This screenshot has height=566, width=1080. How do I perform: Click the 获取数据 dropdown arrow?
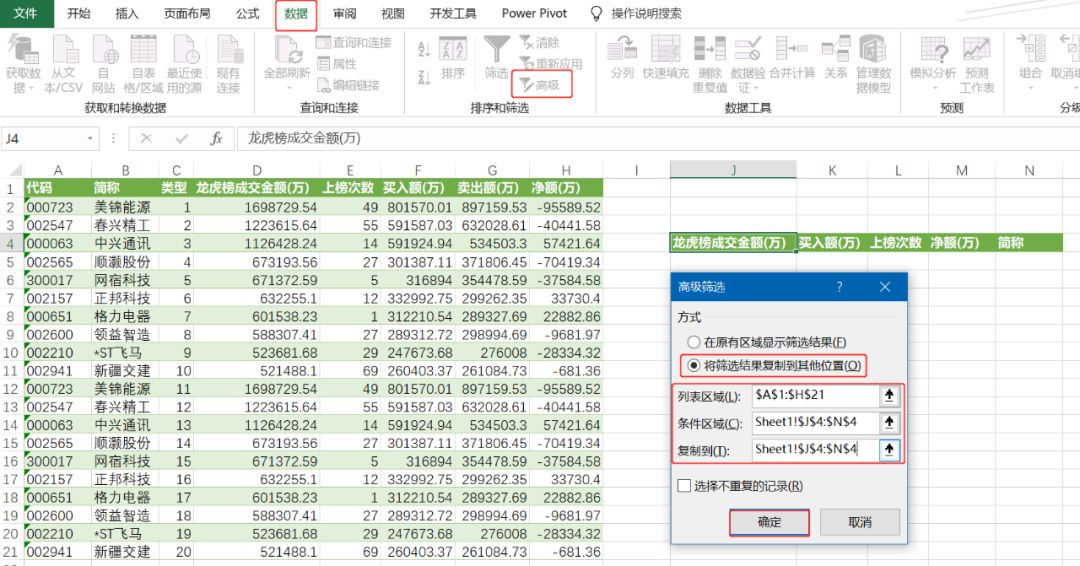[31, 88]
